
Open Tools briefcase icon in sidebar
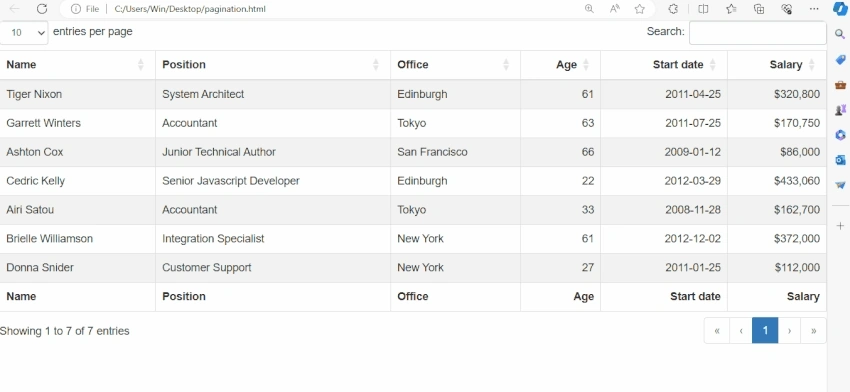840,85
